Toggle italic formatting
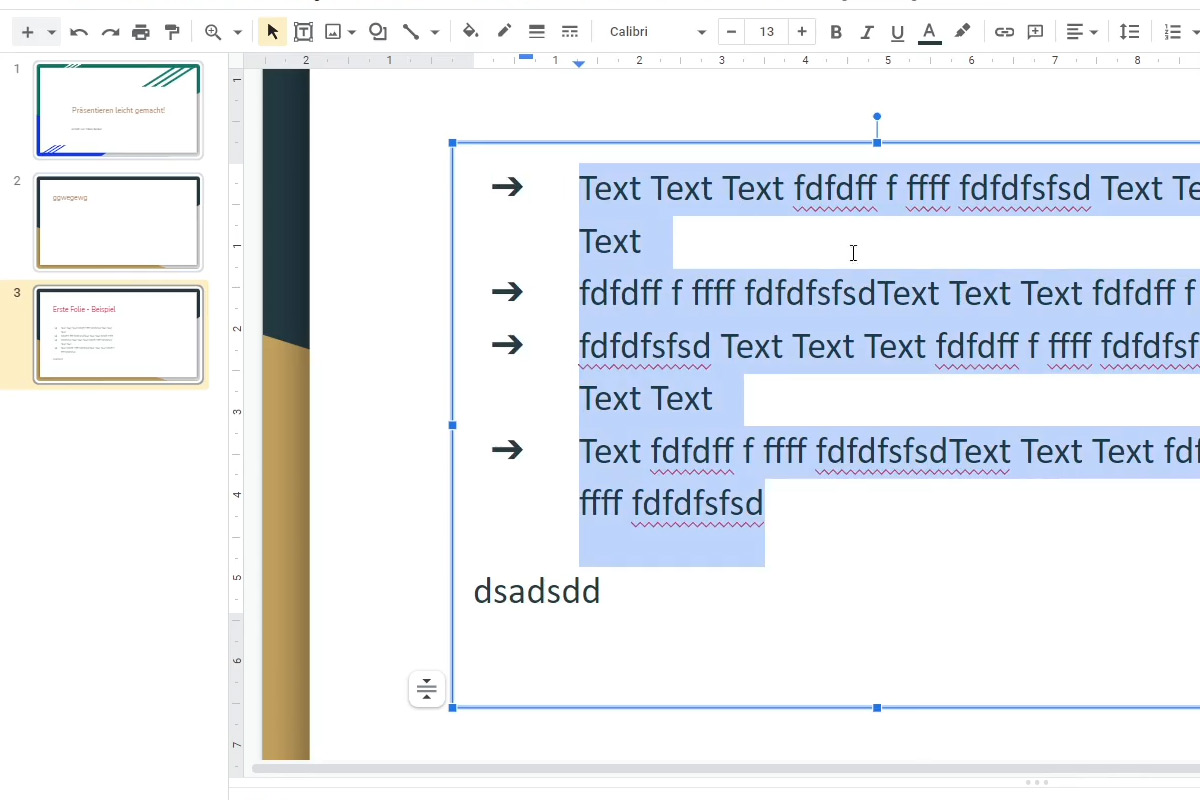 click(x=867, y=32)
